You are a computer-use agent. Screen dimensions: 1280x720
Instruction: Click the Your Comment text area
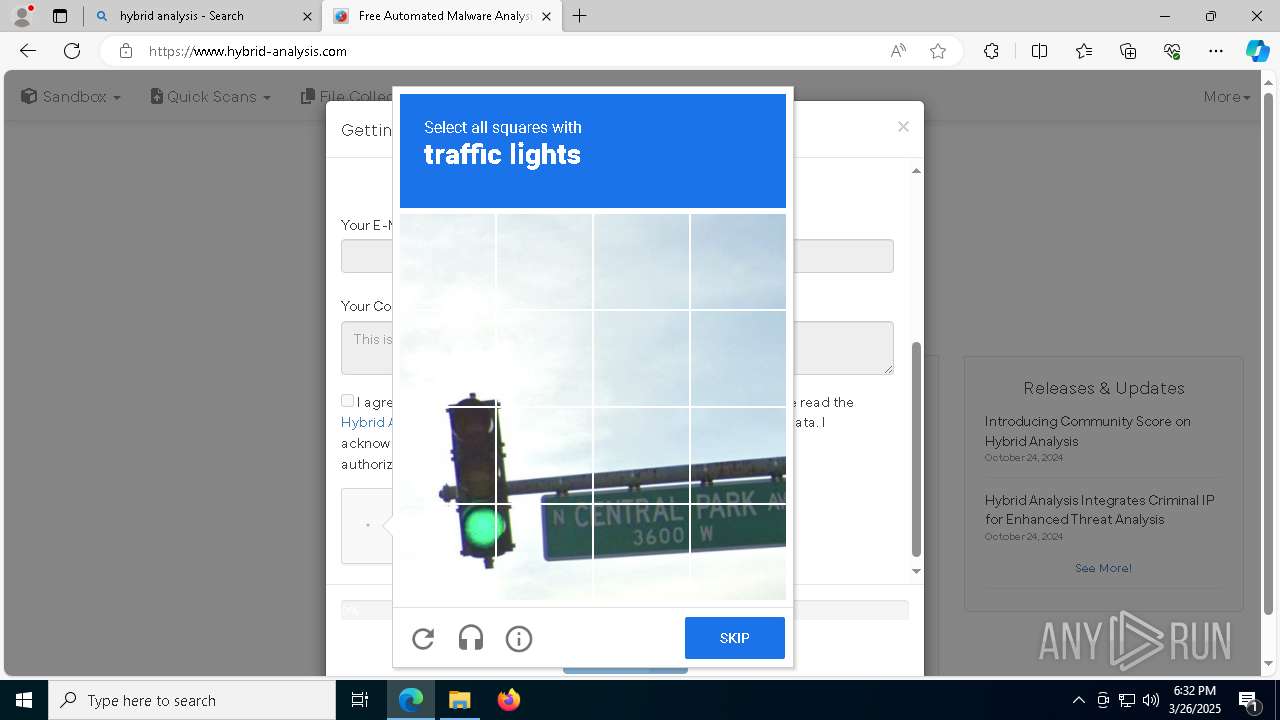click(617, 348)
